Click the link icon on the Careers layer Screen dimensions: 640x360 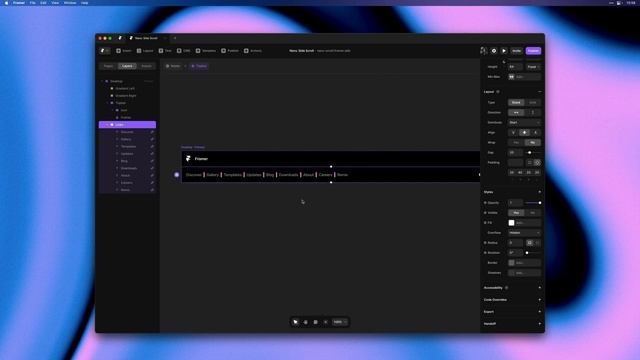coord(152,183)
